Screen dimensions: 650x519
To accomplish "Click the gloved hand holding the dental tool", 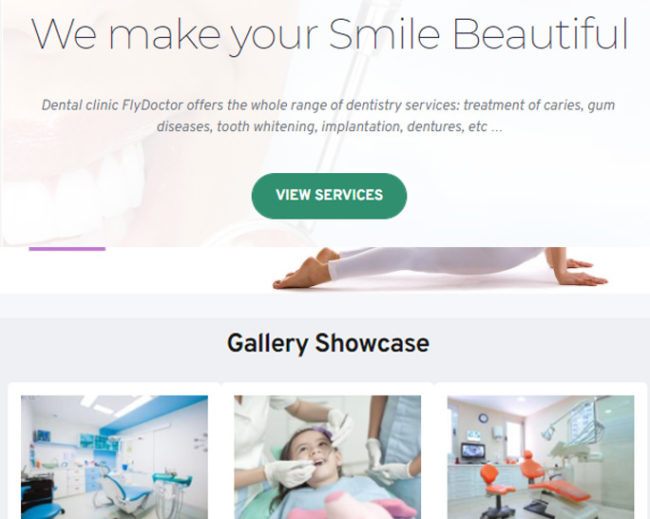I will pyautogui.click(x=291, y=473).
